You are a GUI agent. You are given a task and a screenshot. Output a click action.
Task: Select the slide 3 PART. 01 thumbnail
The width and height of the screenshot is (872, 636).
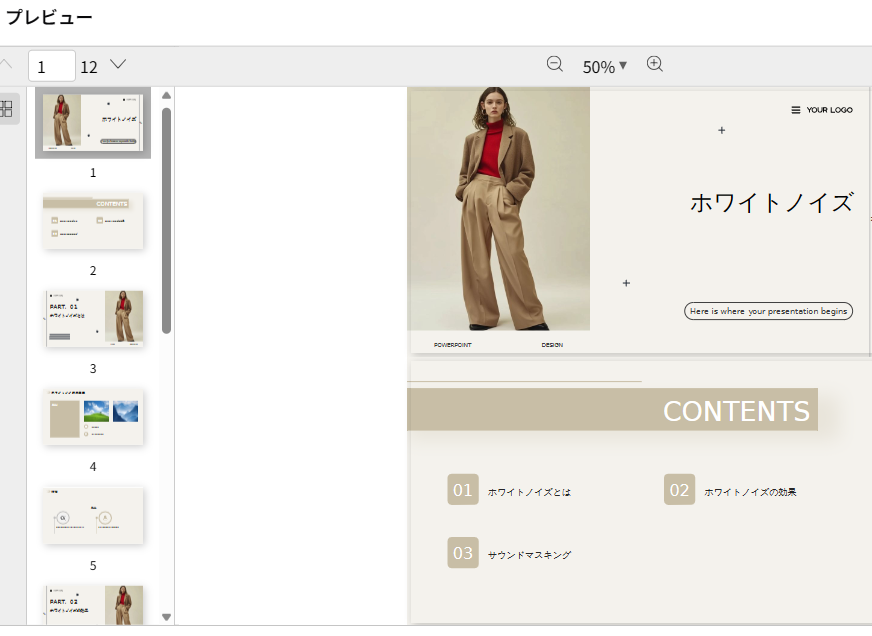[x=93, y=319]
